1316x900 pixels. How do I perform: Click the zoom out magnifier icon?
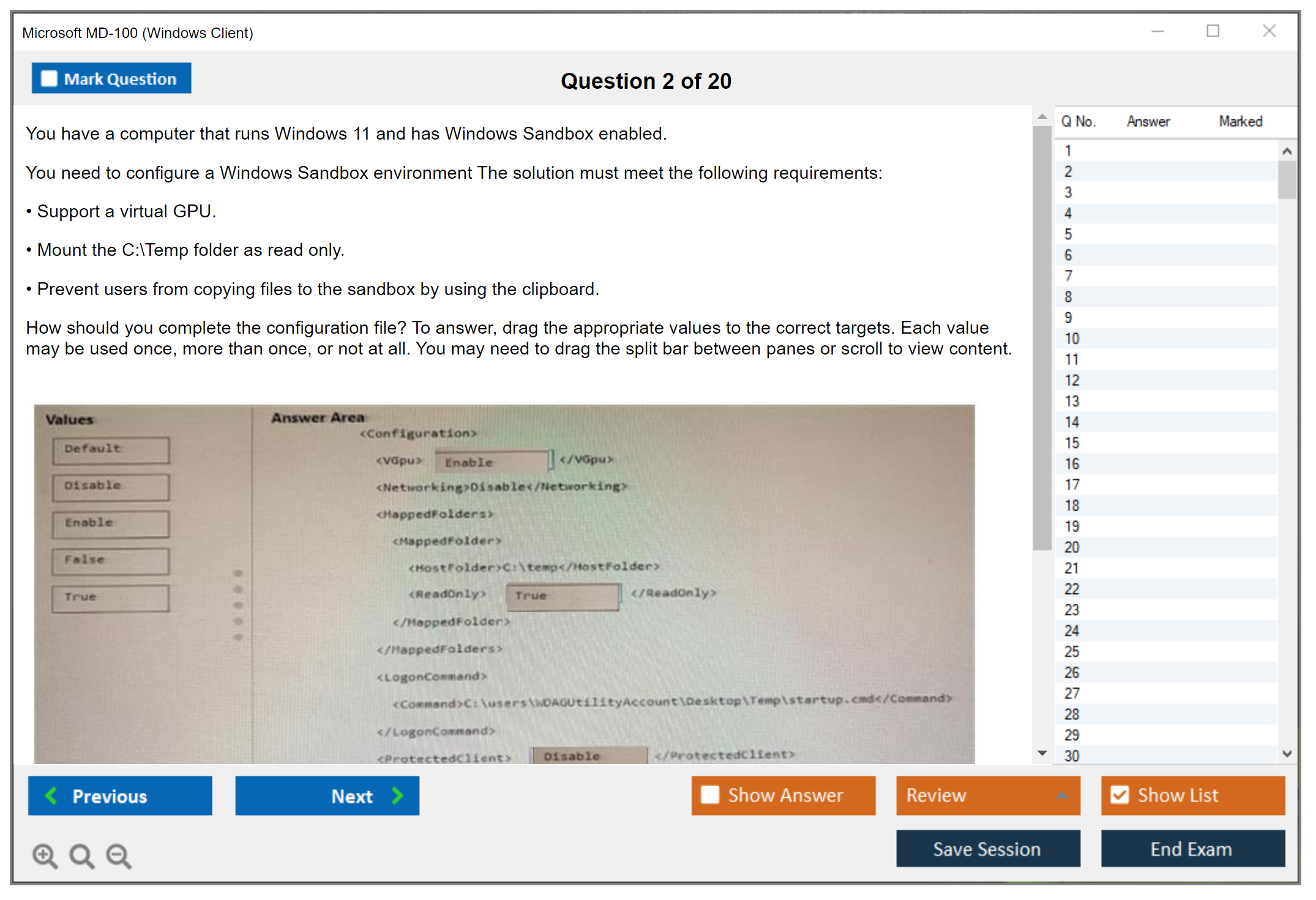(118, 855)
